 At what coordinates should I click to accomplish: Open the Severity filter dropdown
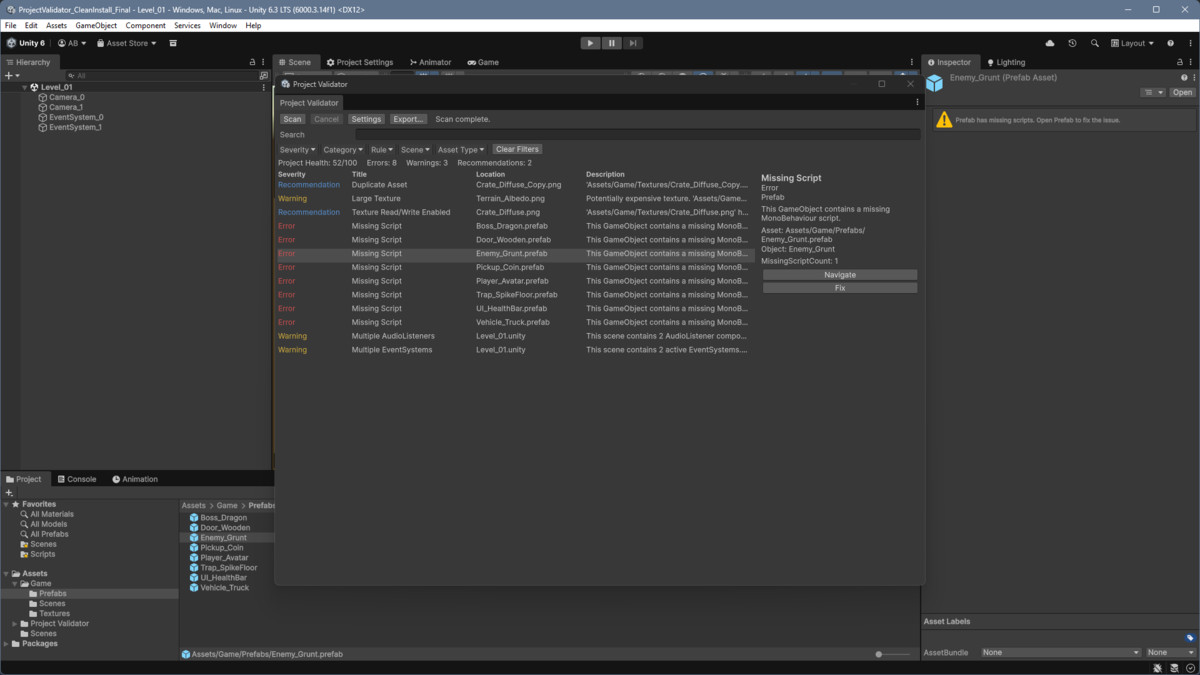(297, 149)
